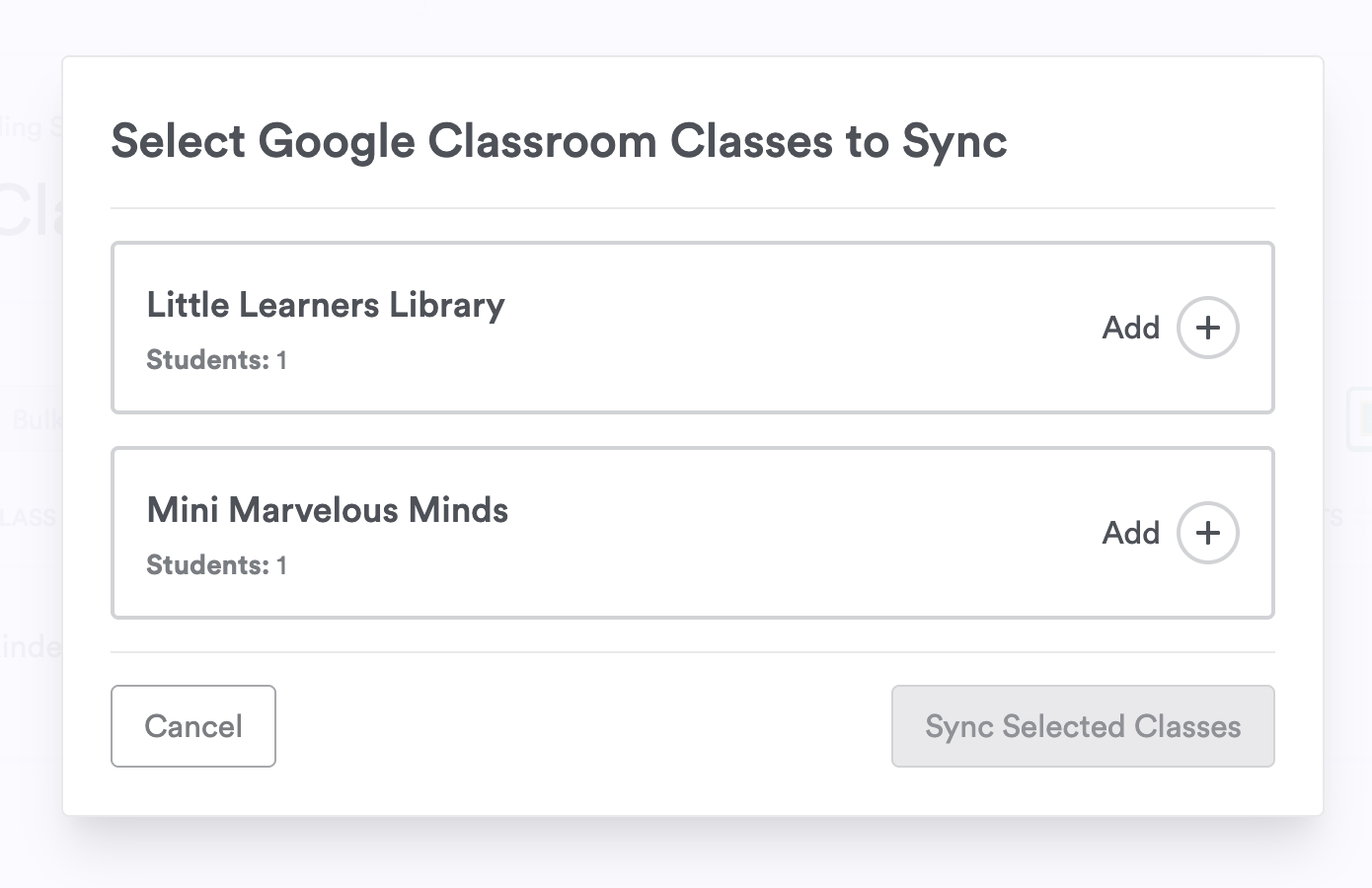
Task: Click the word 'Classroom' in the heading
Action: [x=542, y=140]
